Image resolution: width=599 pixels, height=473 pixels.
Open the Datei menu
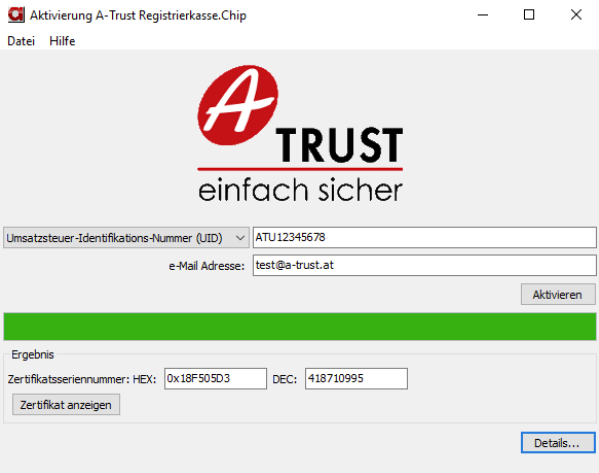(x=21, y=41)
